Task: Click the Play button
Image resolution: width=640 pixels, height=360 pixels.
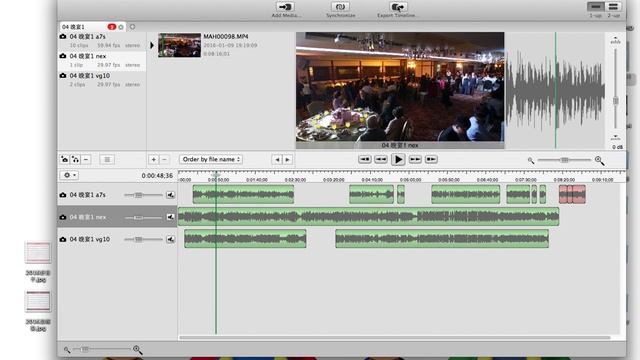Action: click(x=398, y=159)
